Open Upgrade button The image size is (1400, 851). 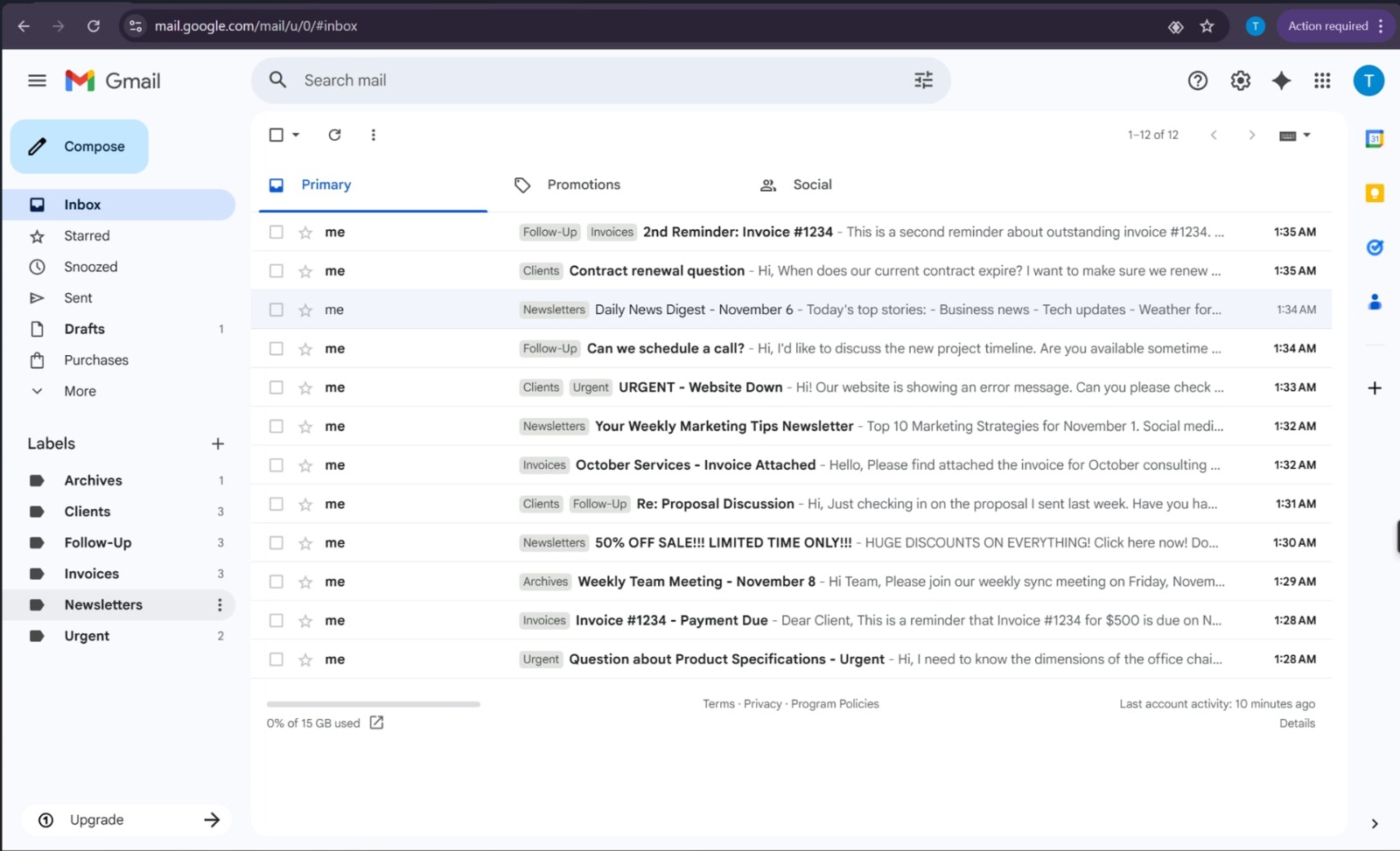[127, 820]
